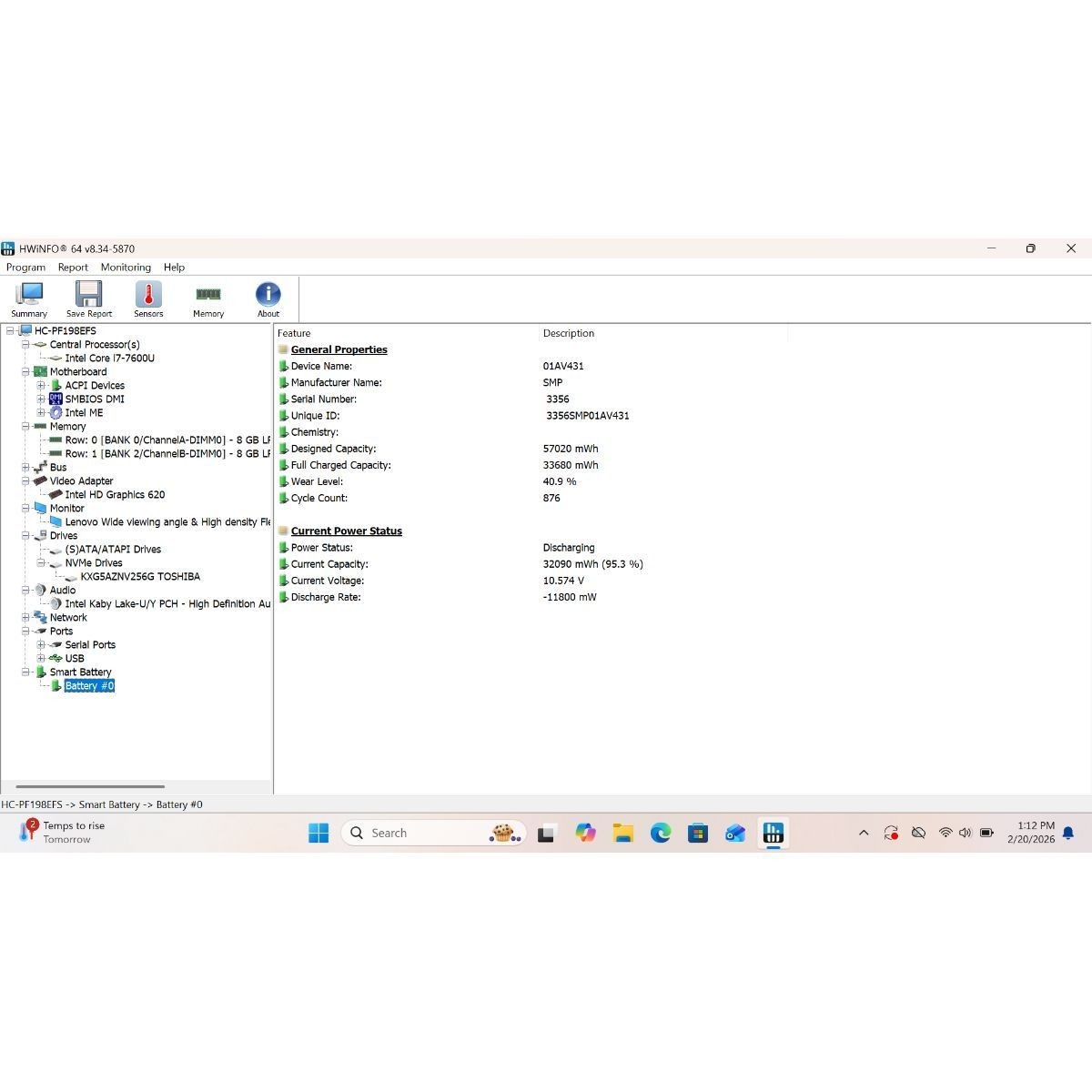Click the Save Report floppy icon
This screenshot has width=1092, height=1092.
click(88, 299)
